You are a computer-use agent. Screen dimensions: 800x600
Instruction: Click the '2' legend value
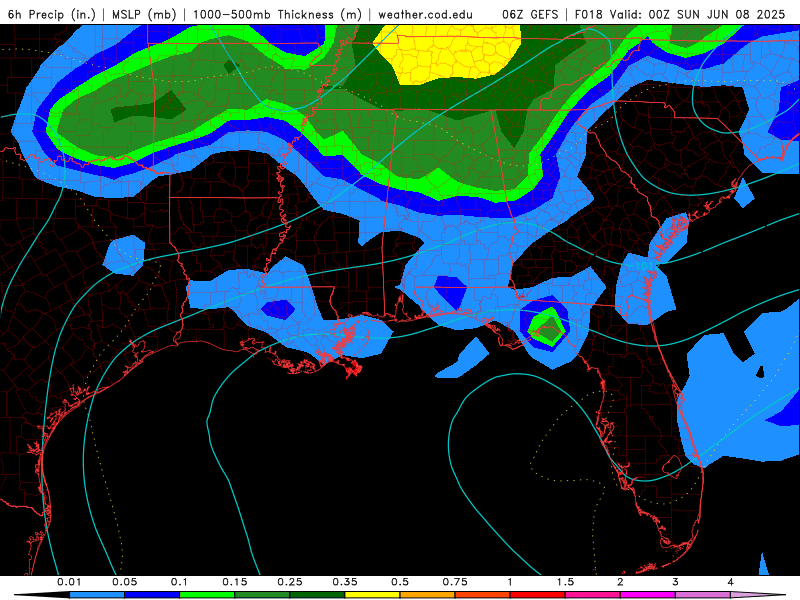point(620,582)
